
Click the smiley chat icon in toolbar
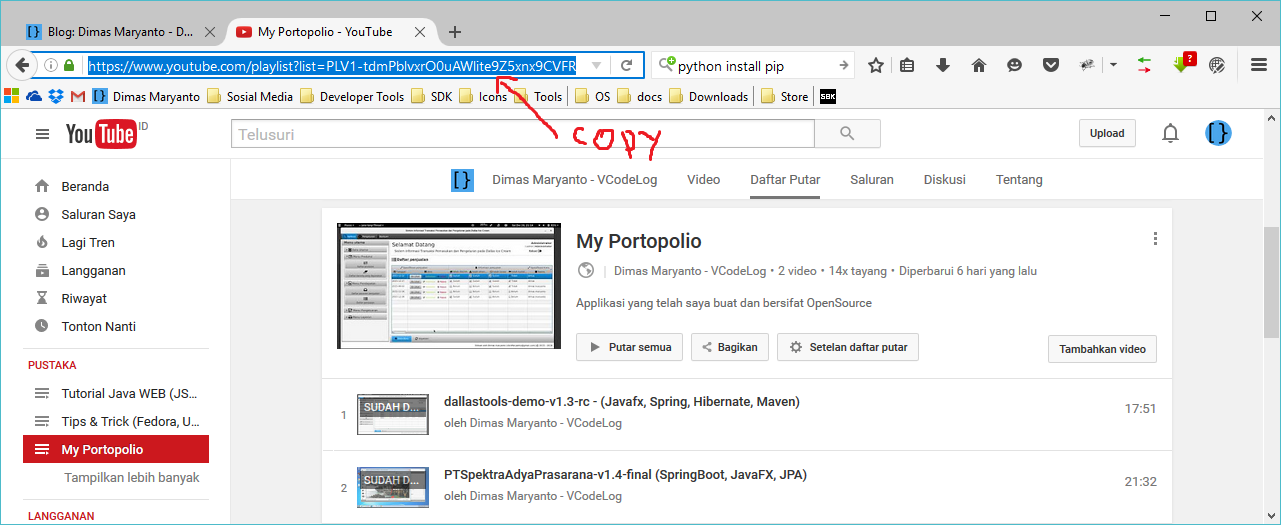tap(1014, 65)
